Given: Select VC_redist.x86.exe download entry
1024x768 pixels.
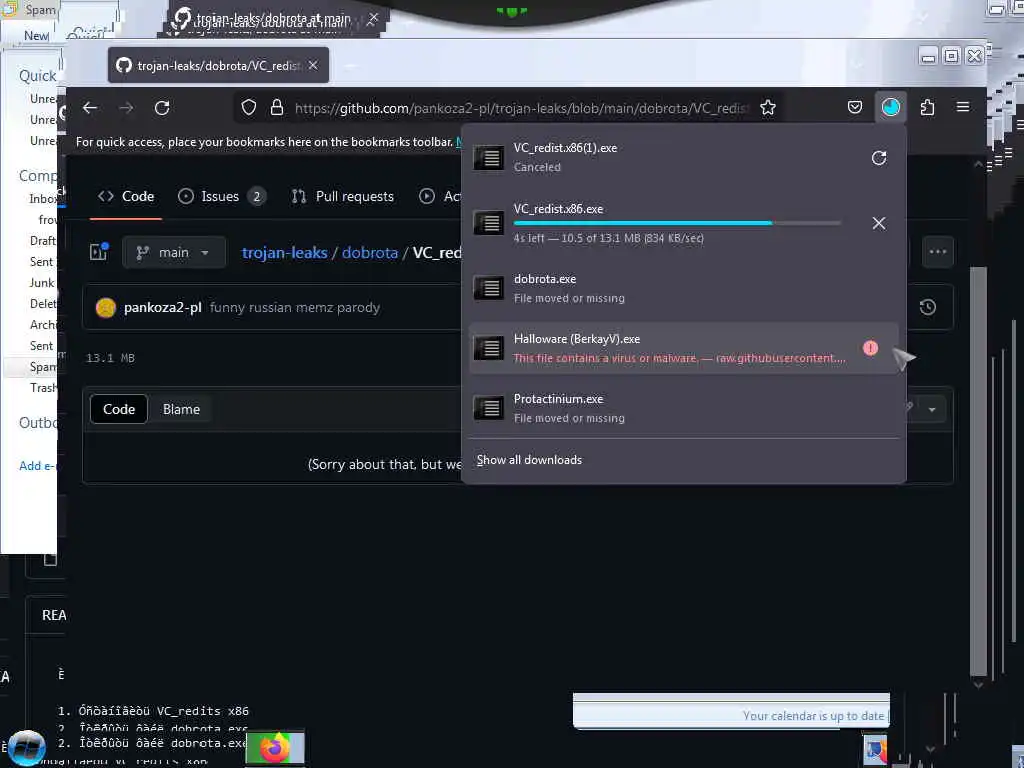Looking at the screenshot, I should click(683, 223).
